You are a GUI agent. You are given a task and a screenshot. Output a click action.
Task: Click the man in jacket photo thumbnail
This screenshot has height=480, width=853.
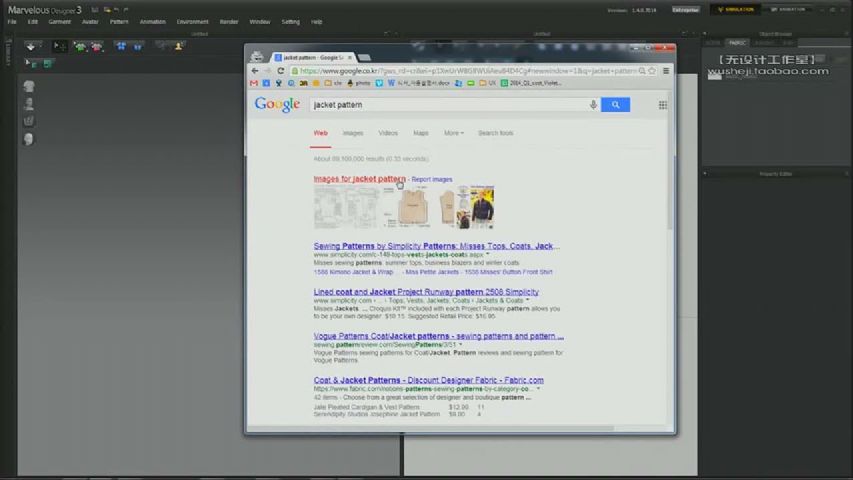pos(482,207)
